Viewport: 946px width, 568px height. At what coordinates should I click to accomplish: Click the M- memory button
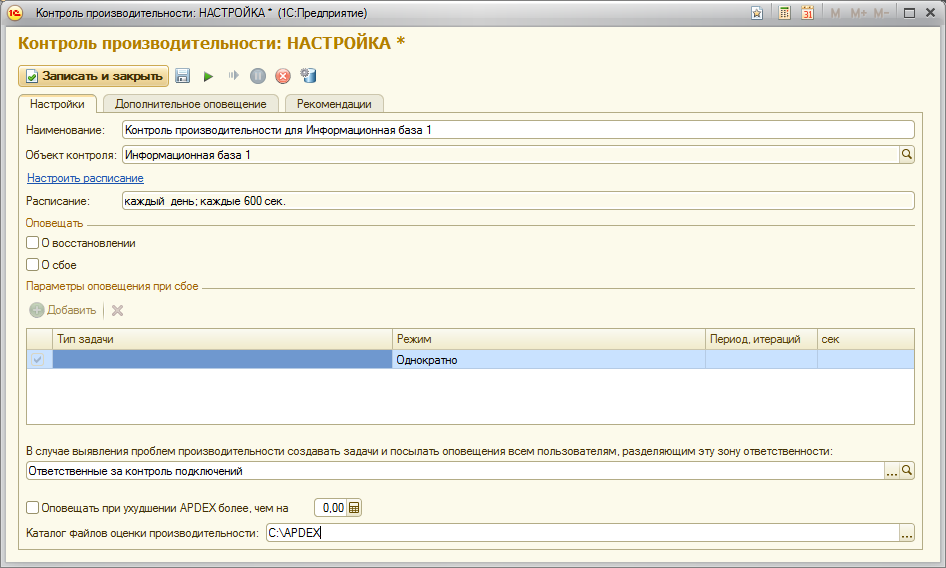881,13
